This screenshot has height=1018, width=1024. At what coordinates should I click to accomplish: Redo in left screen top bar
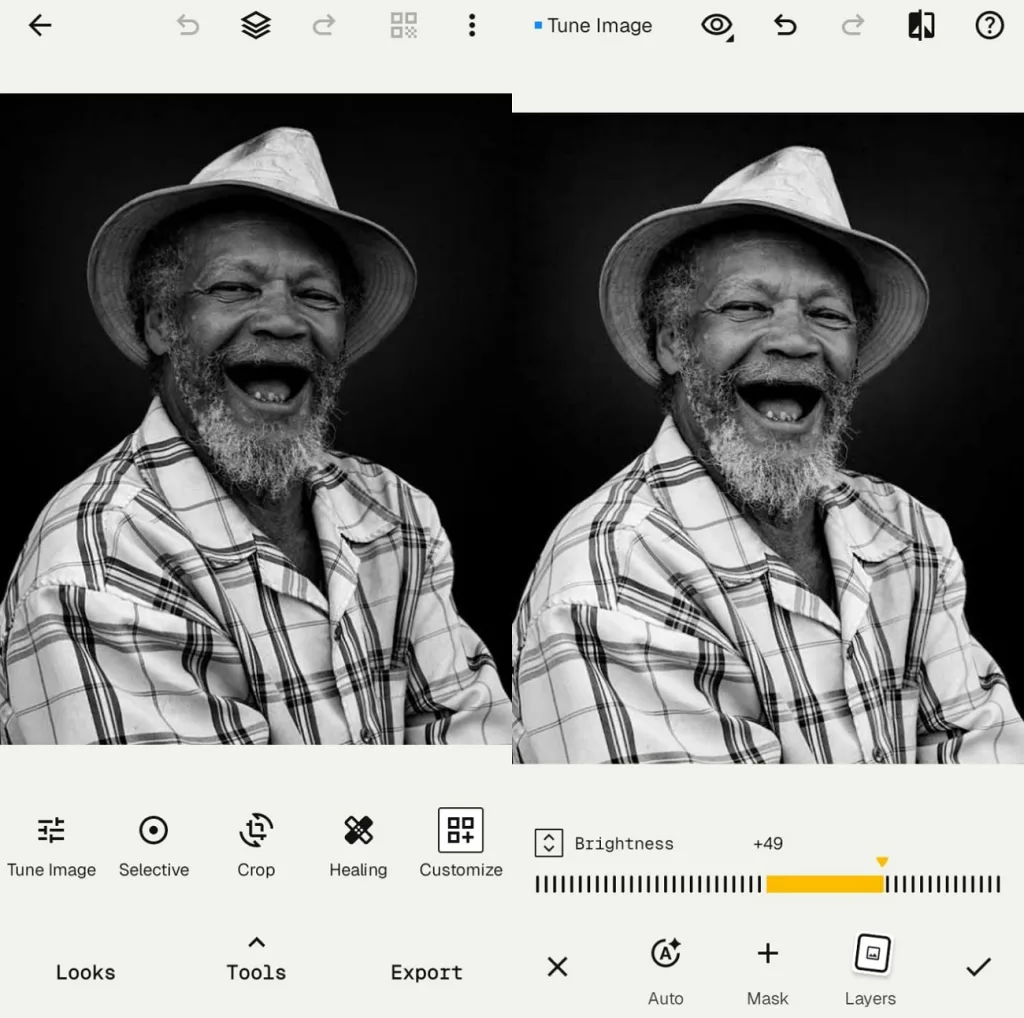[x=323, y=25]
